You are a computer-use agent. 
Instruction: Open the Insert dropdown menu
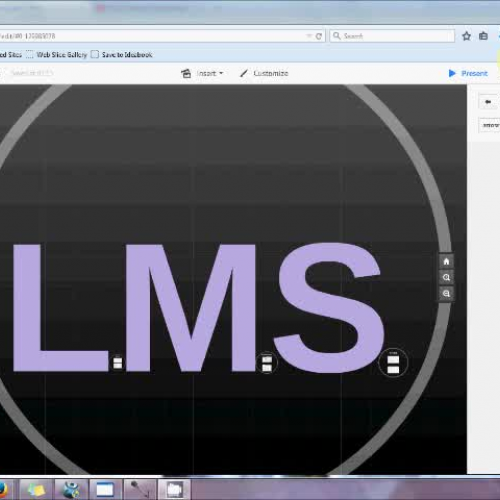point(202,73)
